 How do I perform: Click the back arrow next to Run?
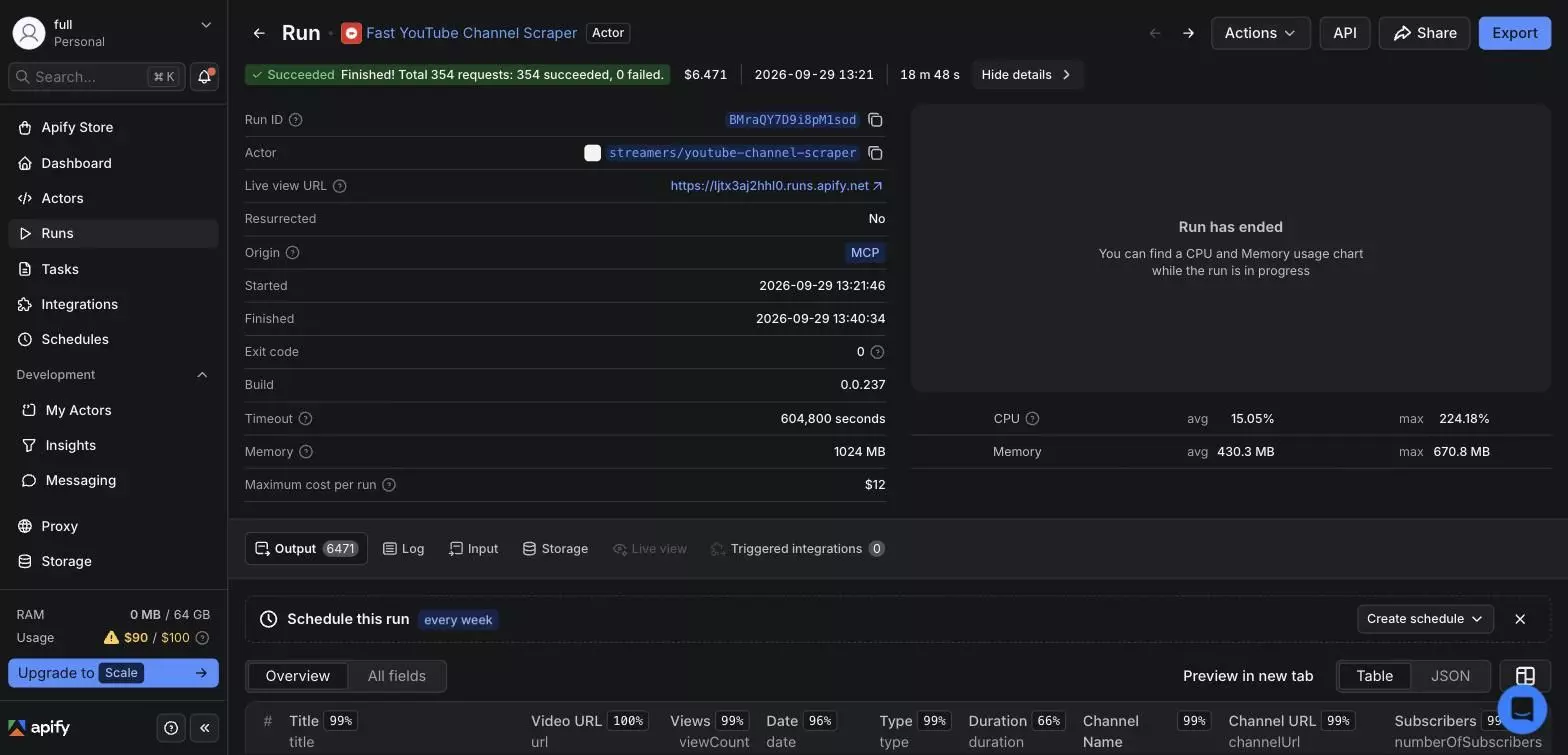coord(259,33)
